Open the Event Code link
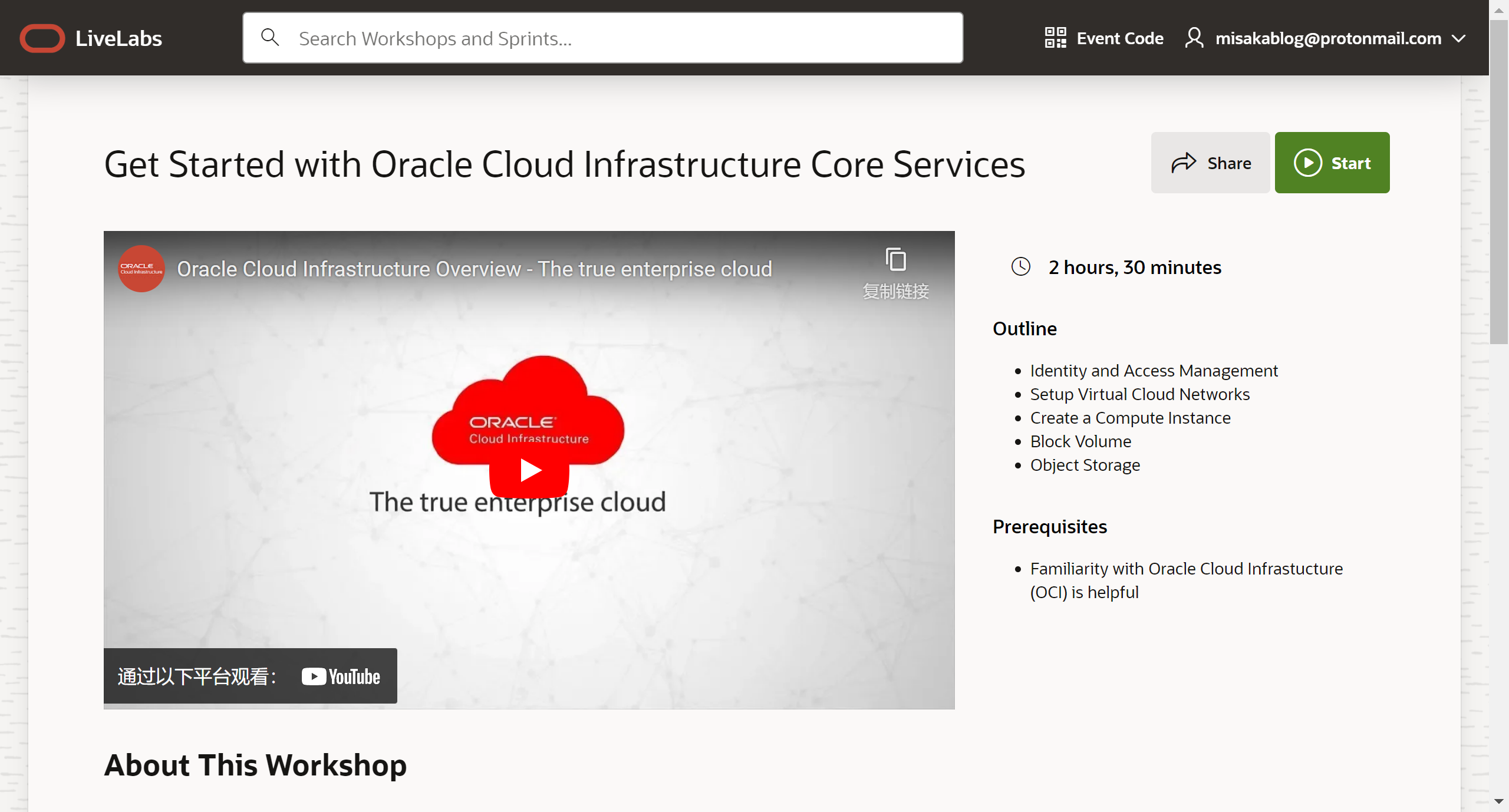This screenshot has height=812, width=1509. point(1120,38)
